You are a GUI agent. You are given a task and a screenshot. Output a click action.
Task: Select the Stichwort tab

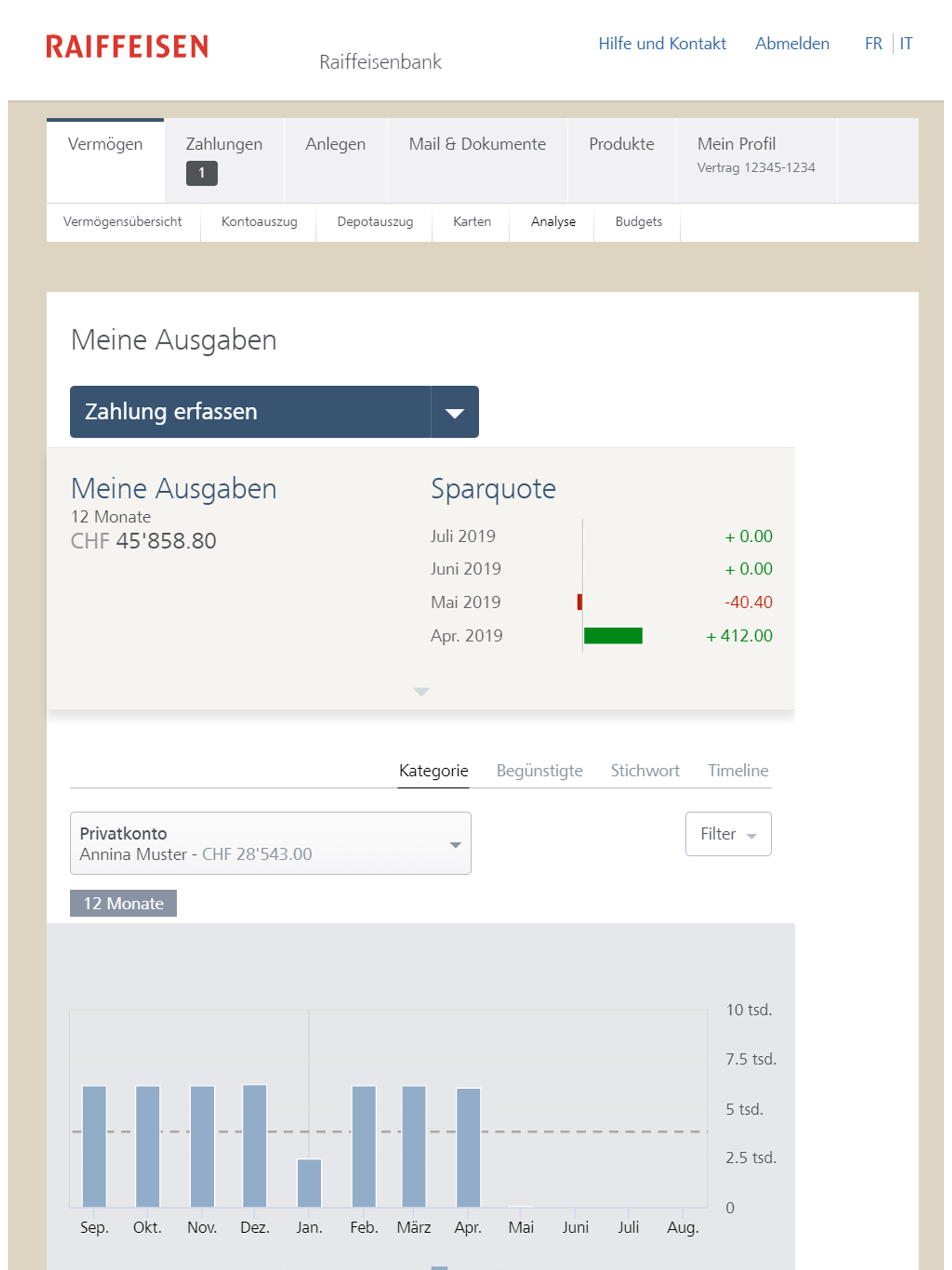tap(644, 770)
